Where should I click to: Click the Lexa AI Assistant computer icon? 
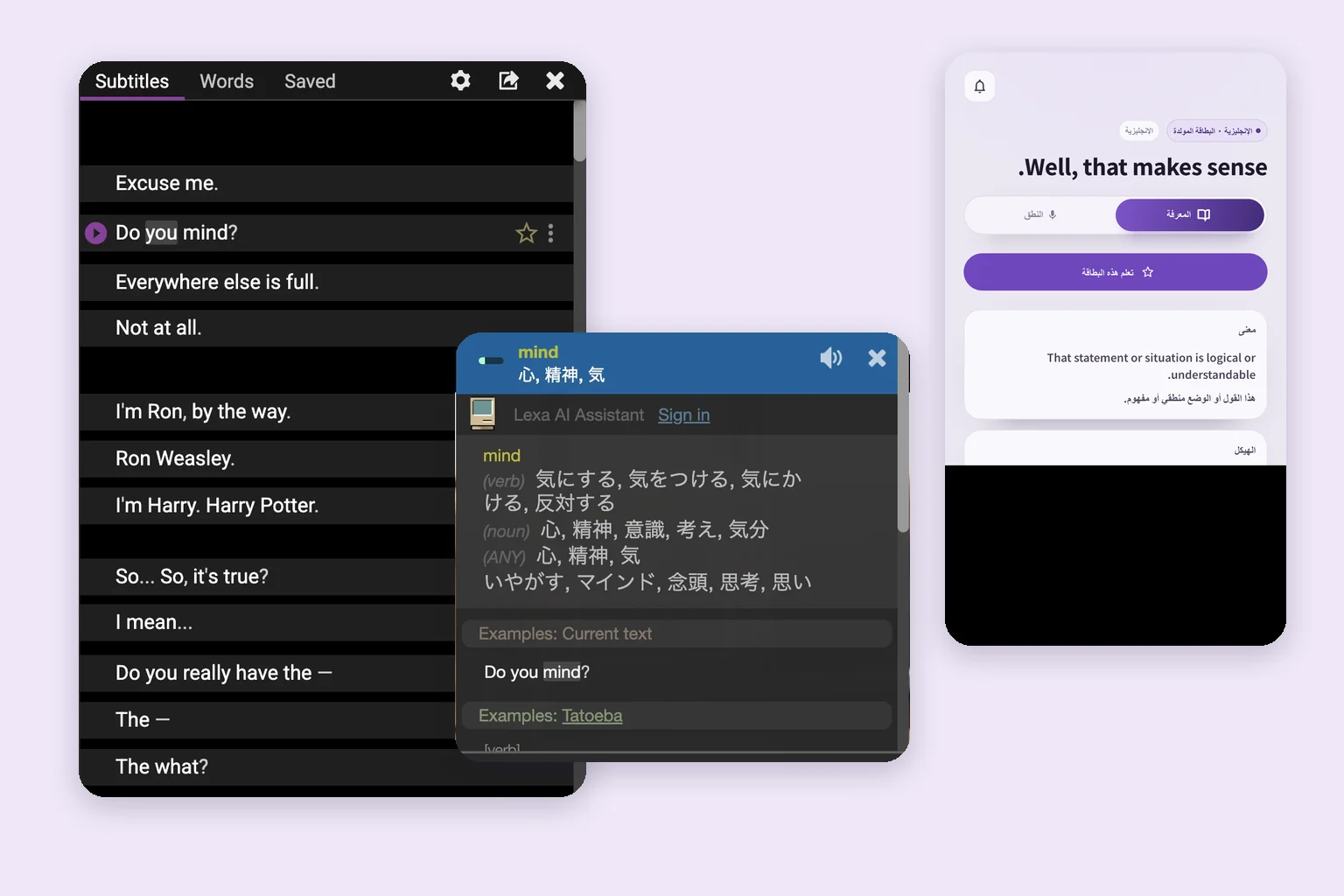[482, 414]
